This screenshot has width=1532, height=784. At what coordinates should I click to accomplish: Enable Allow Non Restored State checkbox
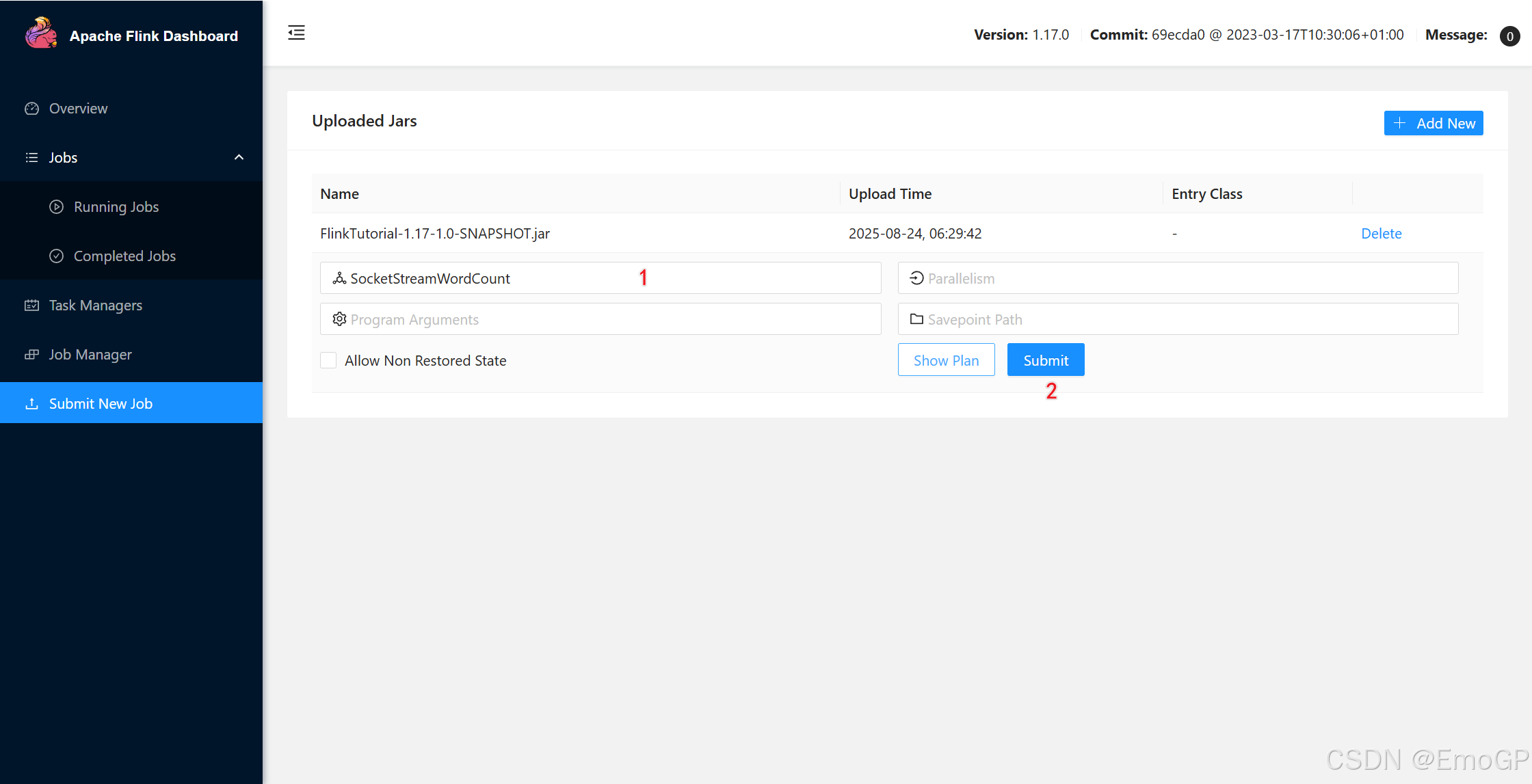click(x=328, y=360)
